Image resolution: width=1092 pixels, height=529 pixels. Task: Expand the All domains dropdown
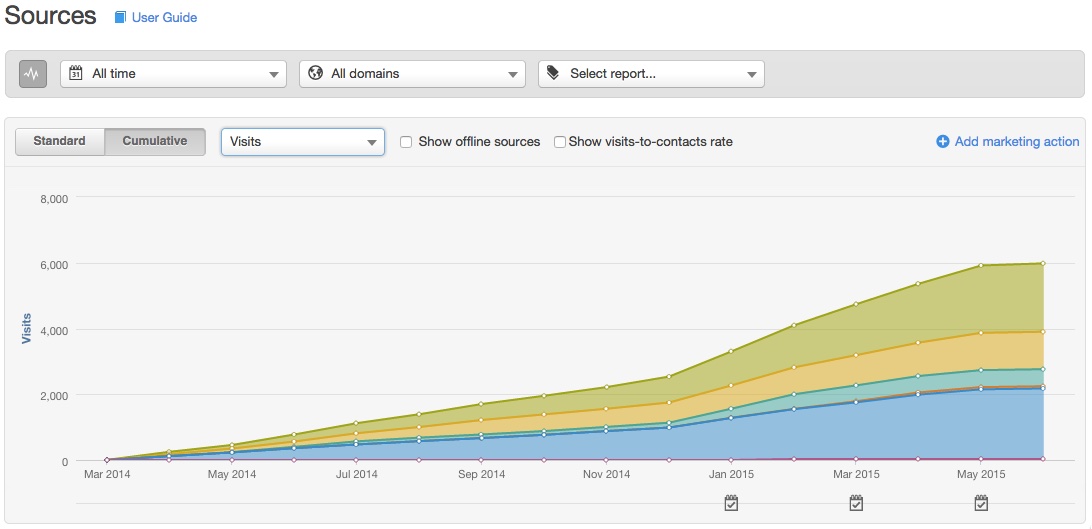pyautogui.click(x=412, y=74)
